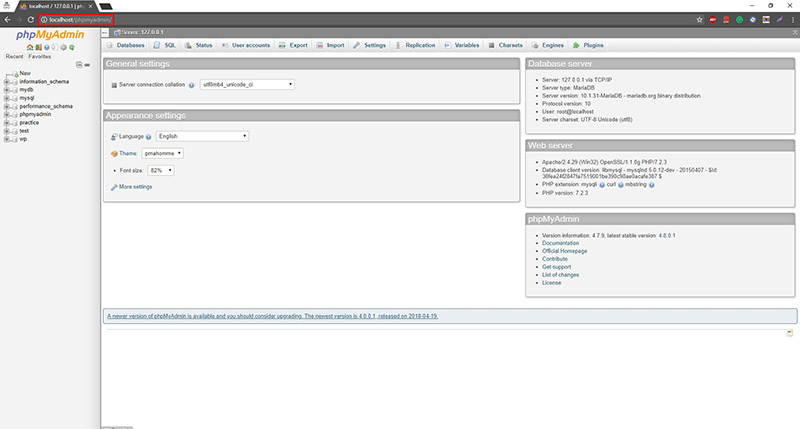Hide the navigation panel with the arrow toggle
Viewport: 800px width, 429px height.
point(105,32)
